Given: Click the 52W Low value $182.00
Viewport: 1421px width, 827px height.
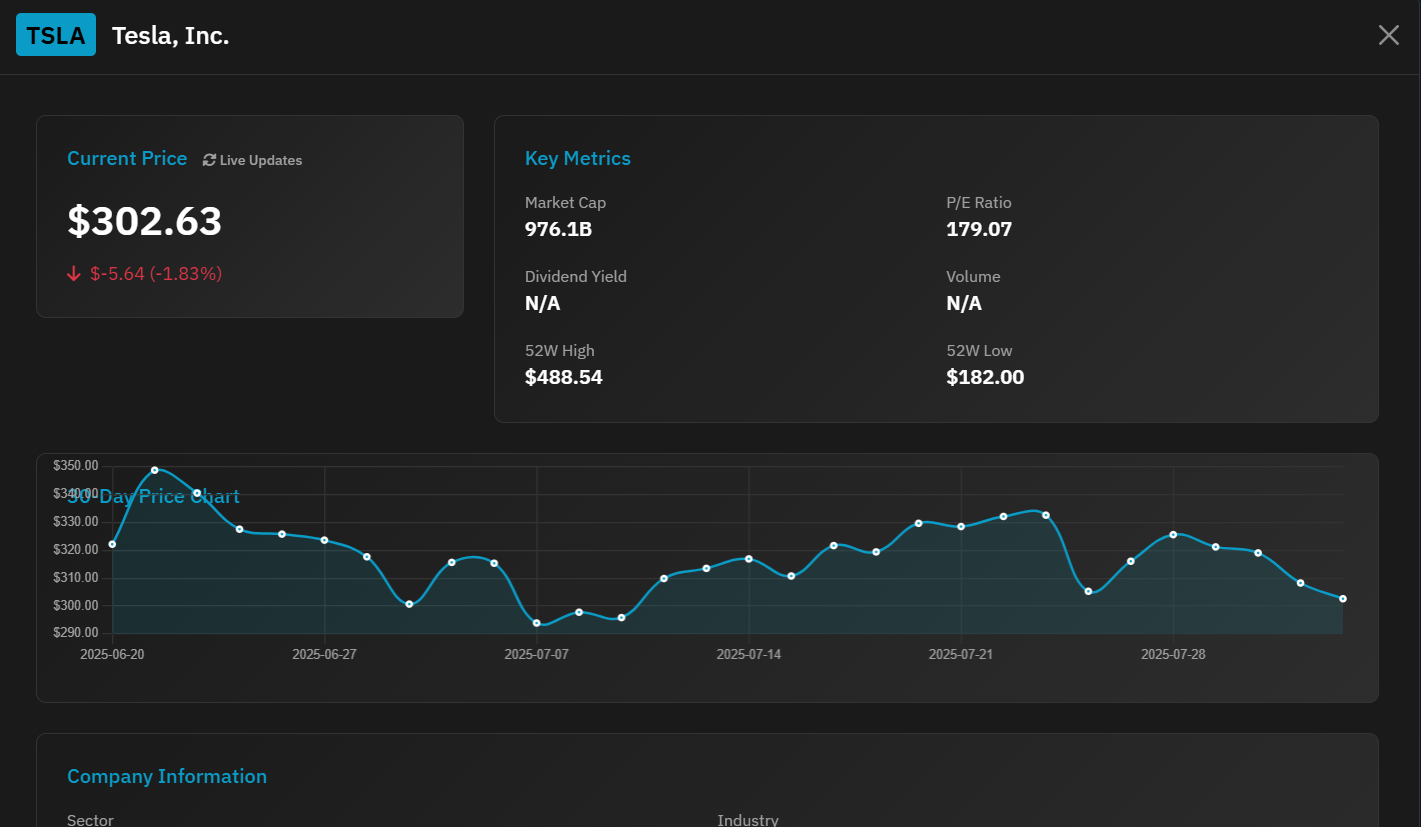Looking at the screenshot, I should 986,377.
